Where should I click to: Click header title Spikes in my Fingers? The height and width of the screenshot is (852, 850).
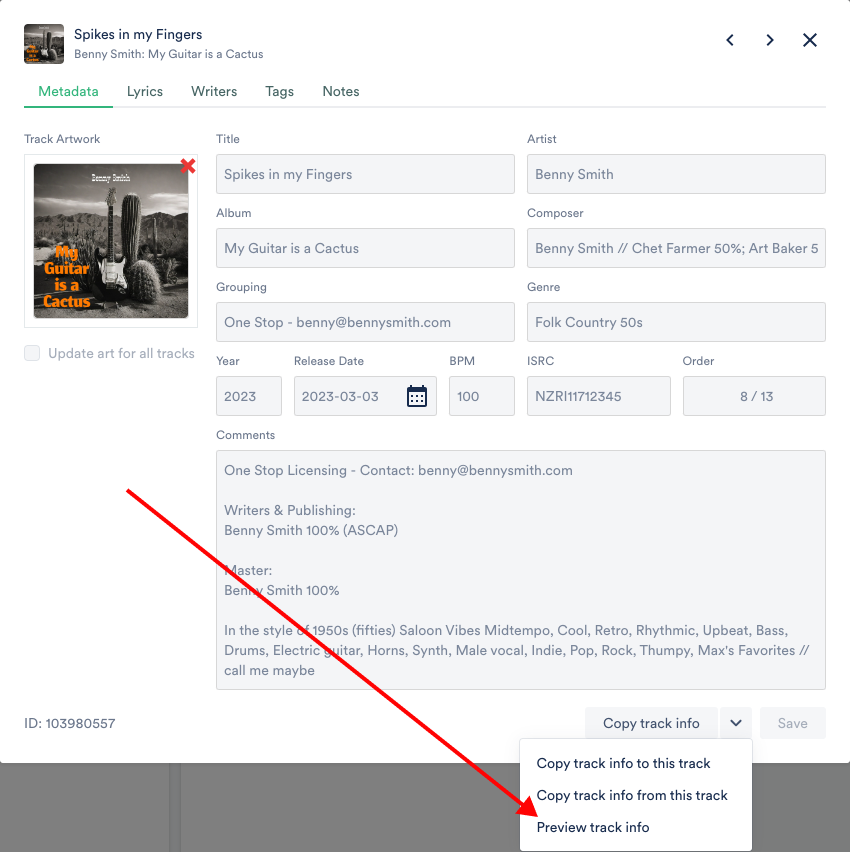point(138,35)
